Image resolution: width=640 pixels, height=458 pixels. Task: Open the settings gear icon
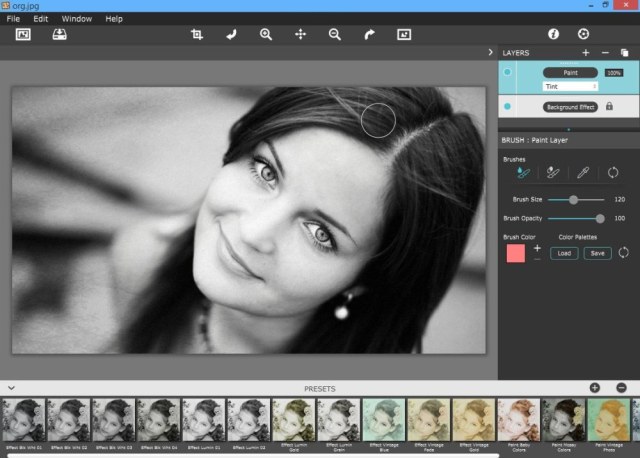pos(583,34)
